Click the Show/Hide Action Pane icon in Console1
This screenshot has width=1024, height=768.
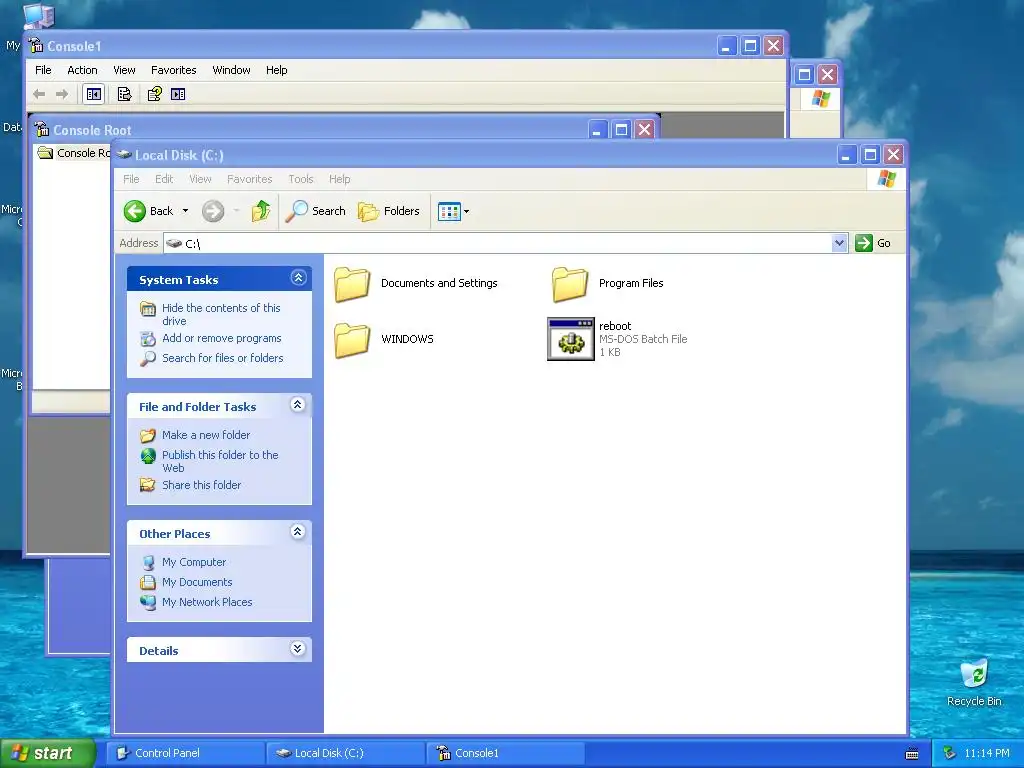coord(178,94)
